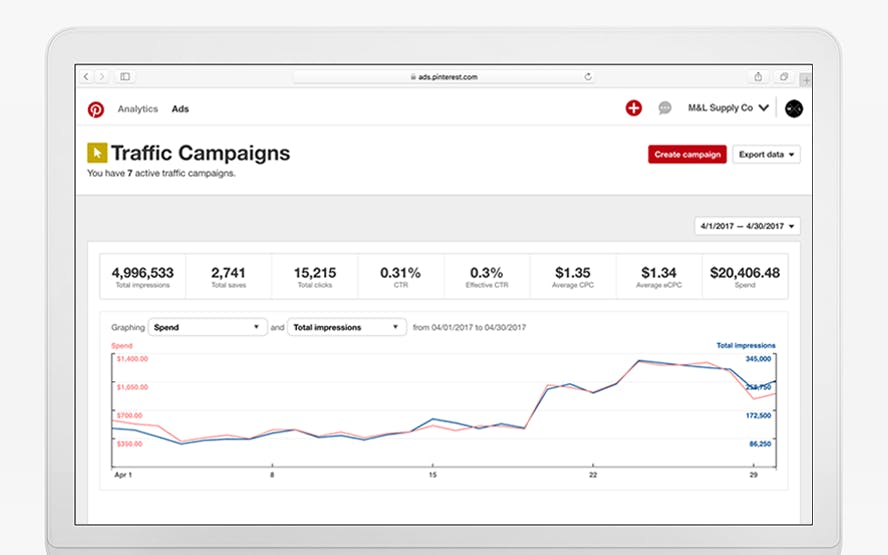Click the show tabs overview icon
This screenshot has width=888, height=555.
(784, 76)
